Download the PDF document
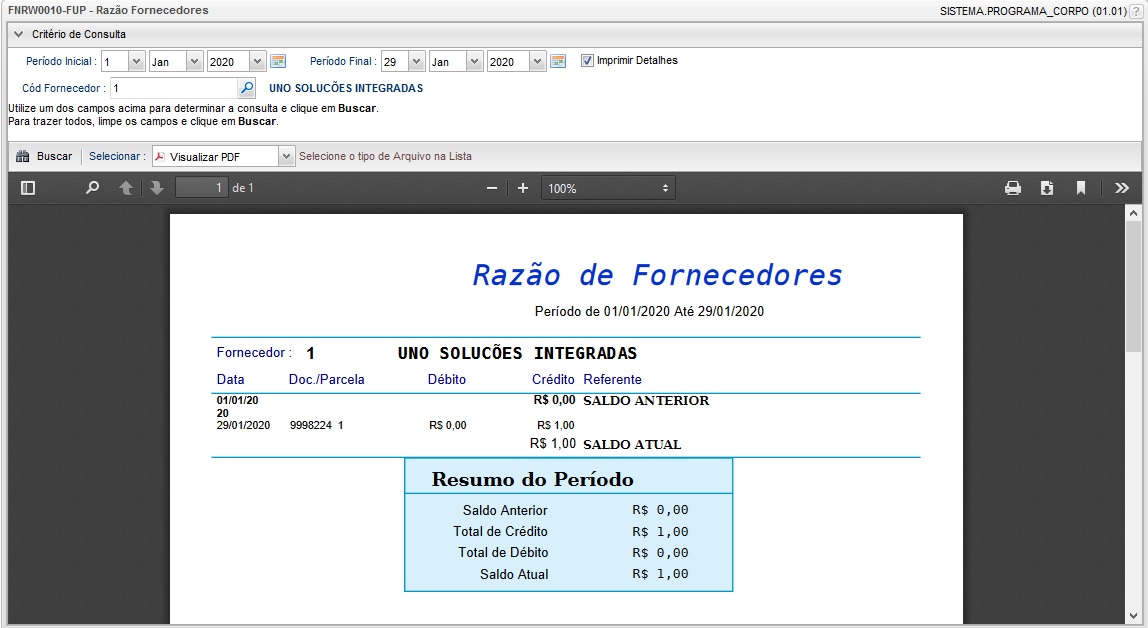 click(x=1047, y=187)
